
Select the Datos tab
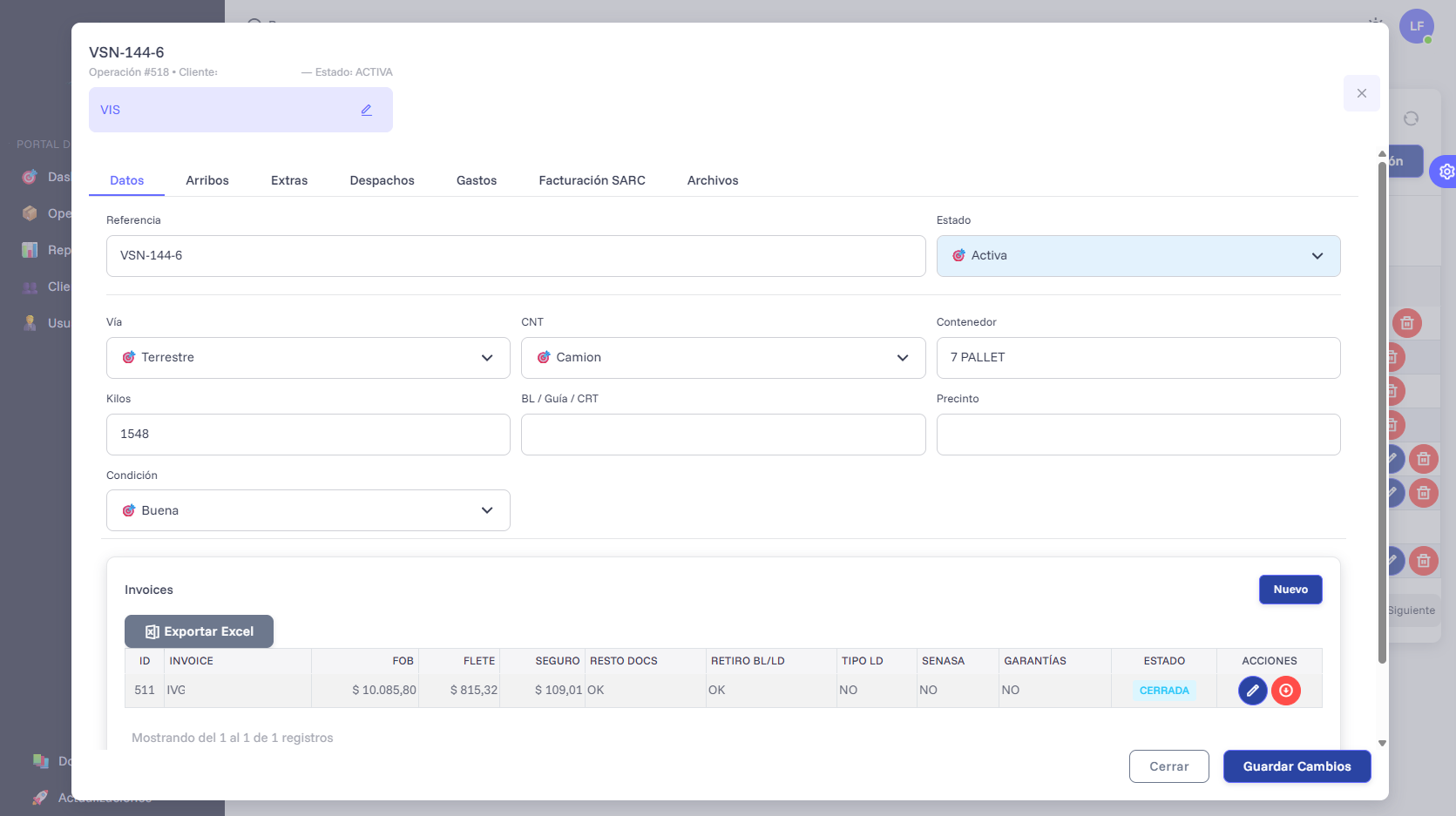pos(127,180)
